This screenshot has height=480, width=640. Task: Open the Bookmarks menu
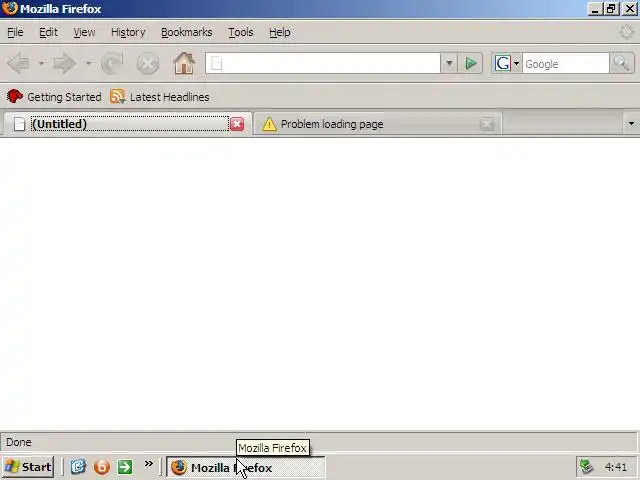(187, 32)
